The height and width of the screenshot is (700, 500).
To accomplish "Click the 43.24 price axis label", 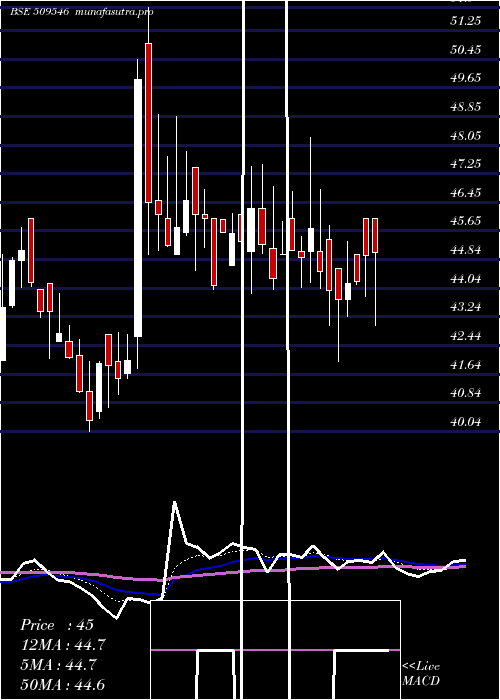I will pos(466,307).
